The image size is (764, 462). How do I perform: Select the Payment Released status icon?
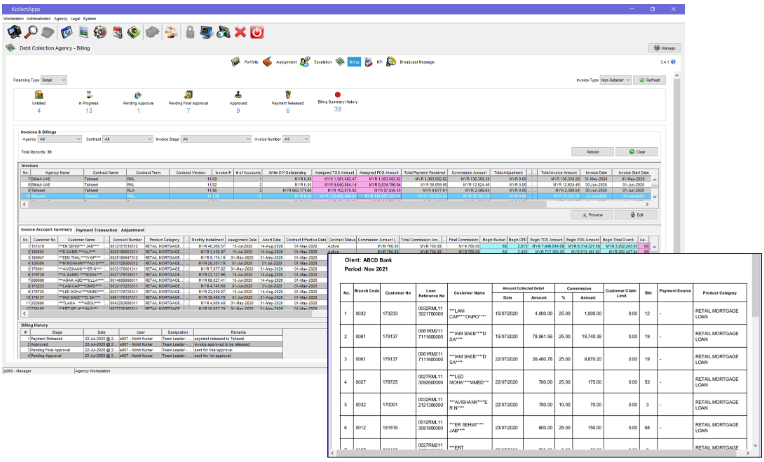288,95
